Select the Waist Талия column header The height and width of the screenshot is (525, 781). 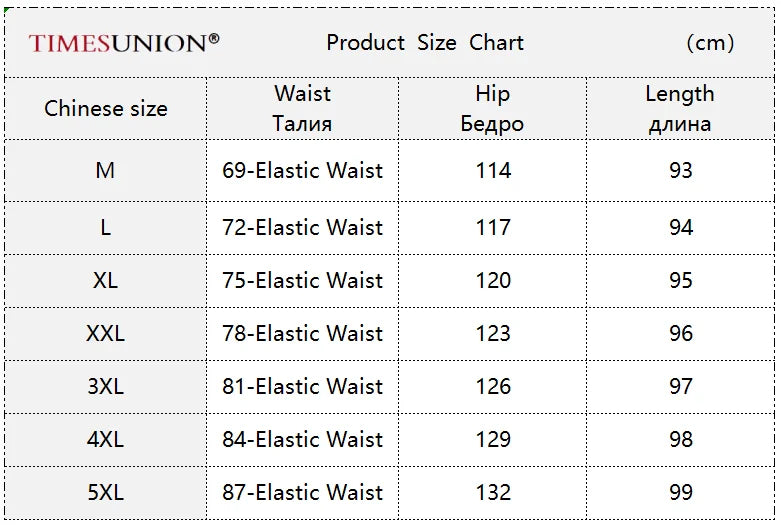[302, 108]
